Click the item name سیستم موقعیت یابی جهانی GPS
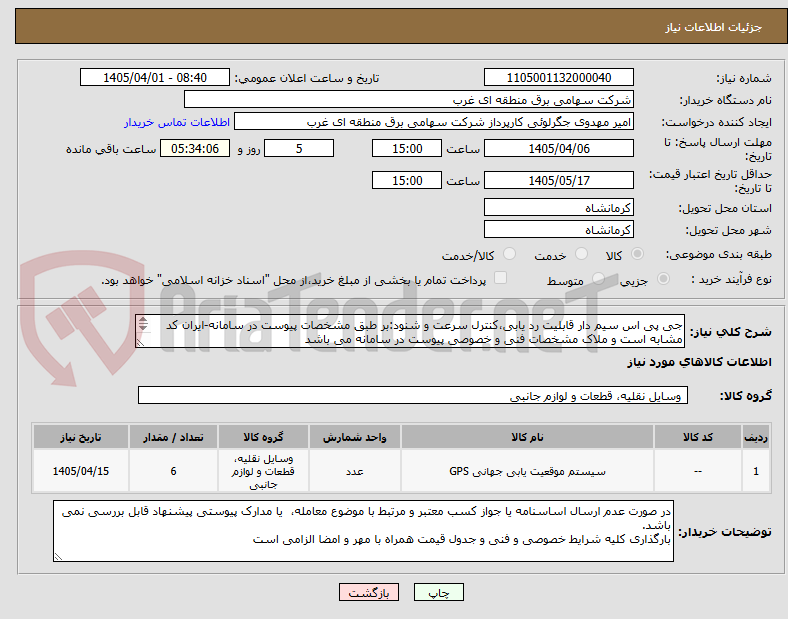Image resolution: width=788 pixels, height=619 pixels. pyautogui.click(x=527, y=471)
